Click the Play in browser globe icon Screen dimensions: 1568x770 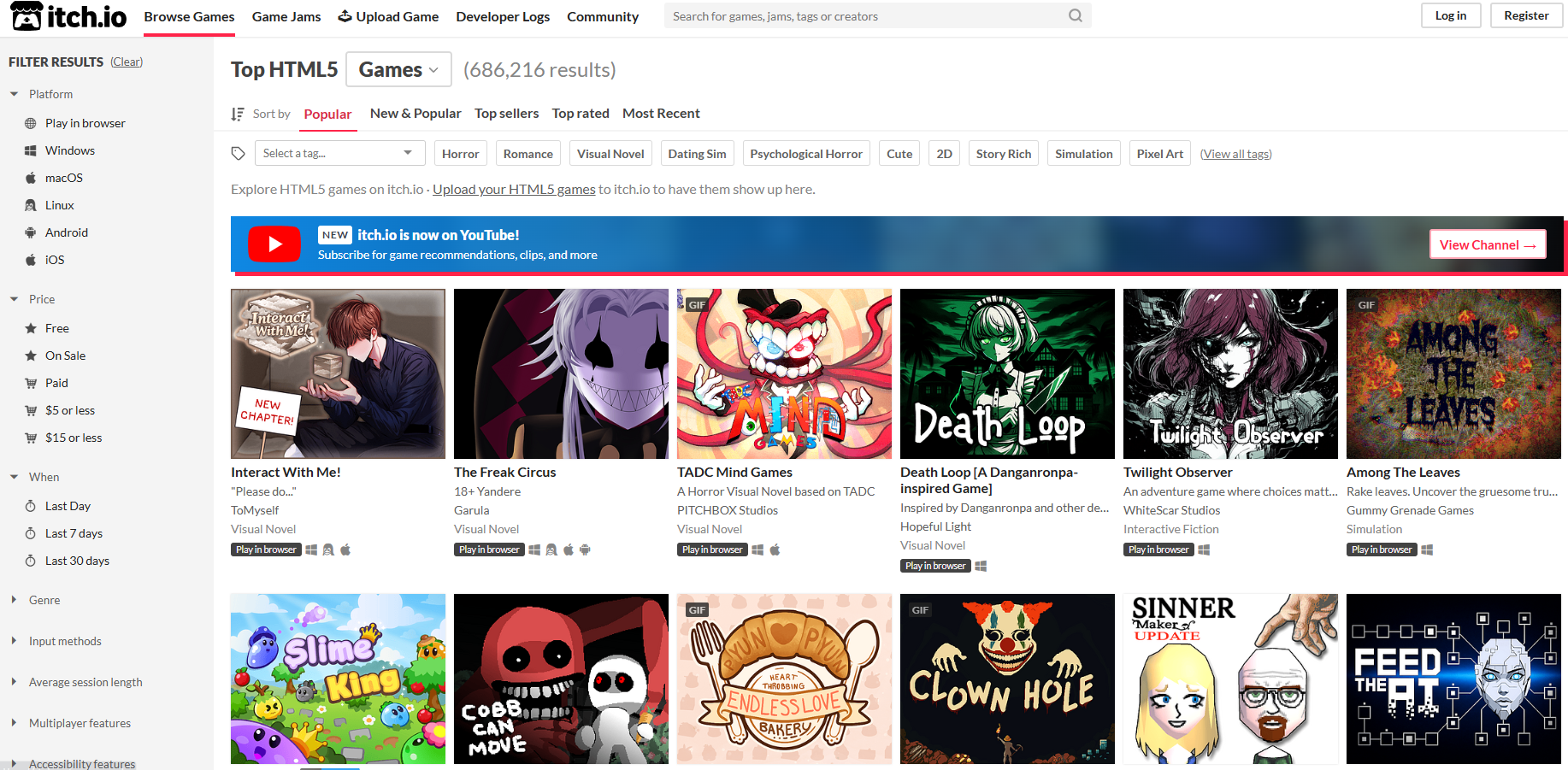(x=31, y=123)
